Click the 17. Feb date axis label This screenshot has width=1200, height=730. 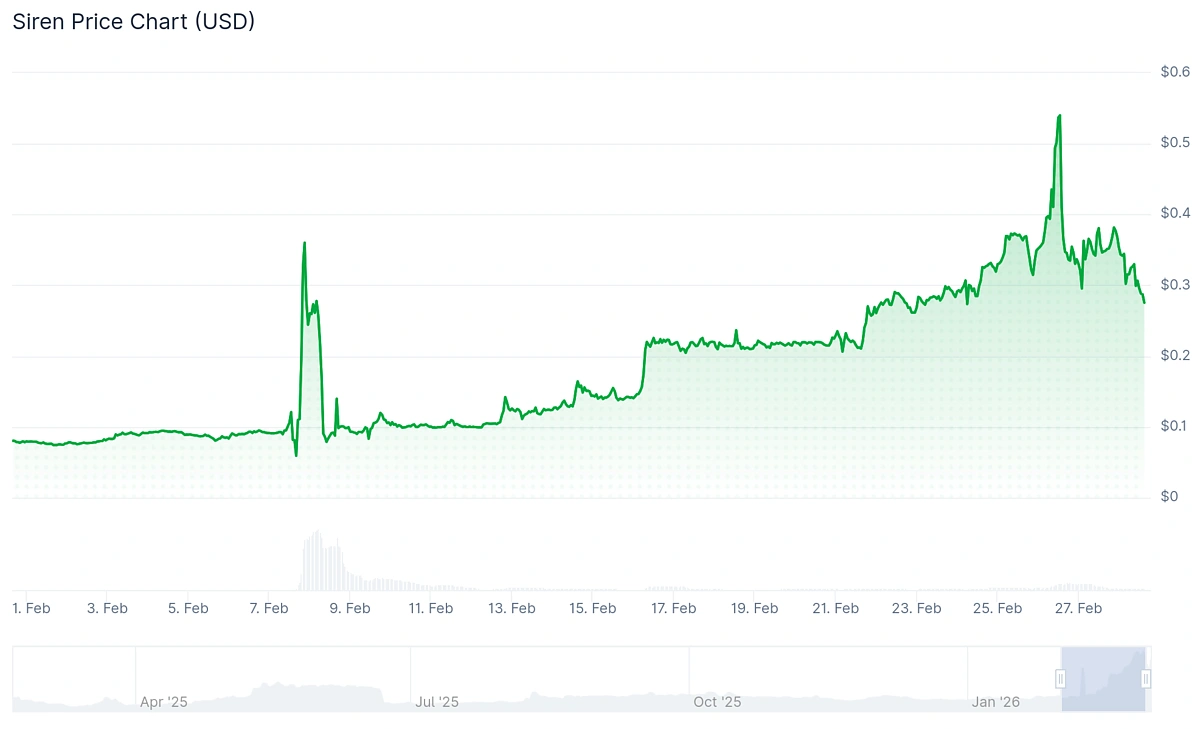pos(673,608)
